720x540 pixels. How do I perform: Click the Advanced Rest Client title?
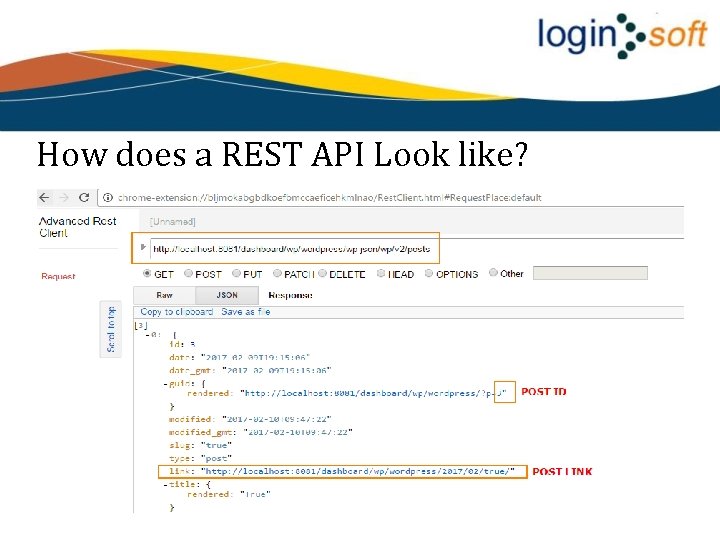(78, 227)
